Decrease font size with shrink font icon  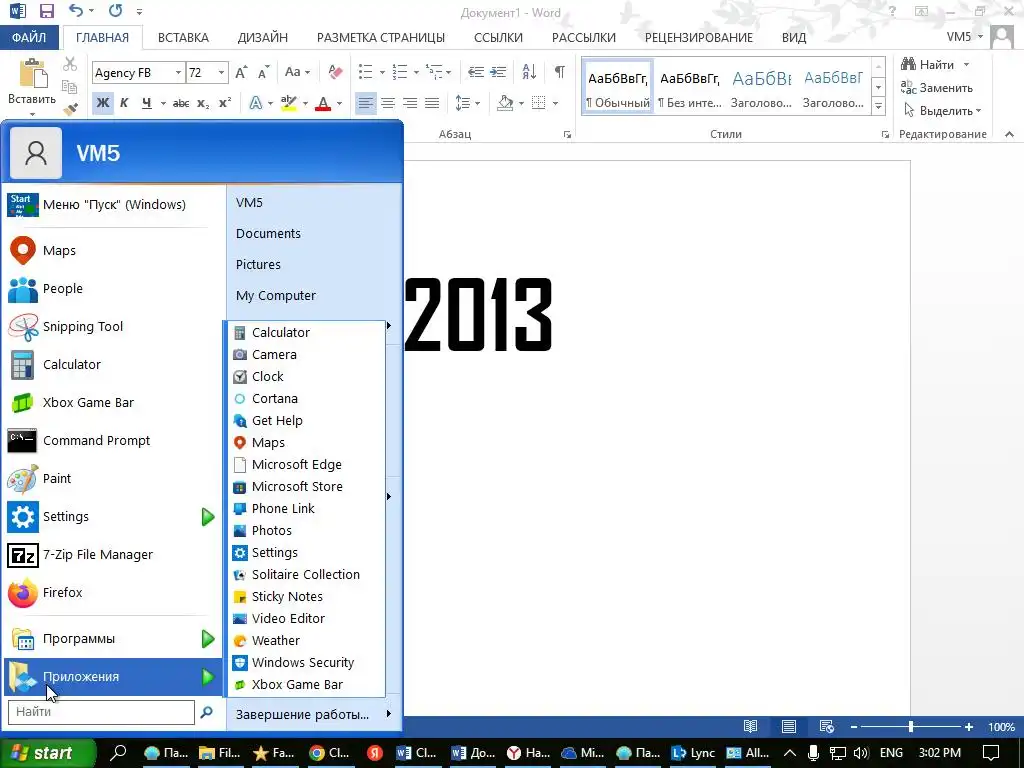(263, 72)
